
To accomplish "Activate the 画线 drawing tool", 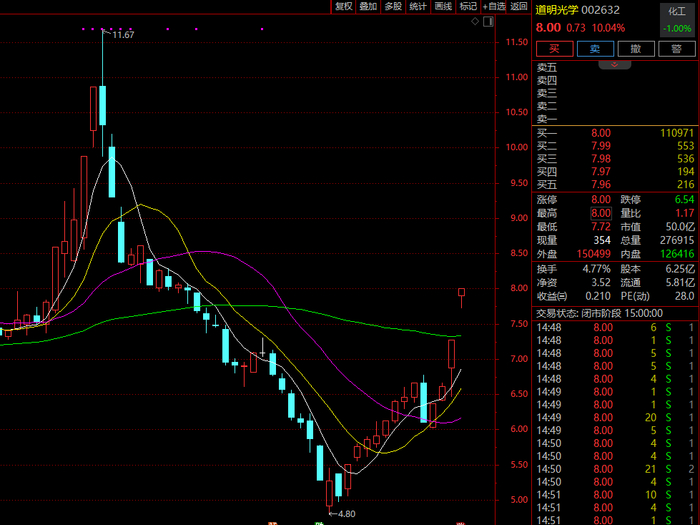I will pyautogui.click(x=443, y=6).
